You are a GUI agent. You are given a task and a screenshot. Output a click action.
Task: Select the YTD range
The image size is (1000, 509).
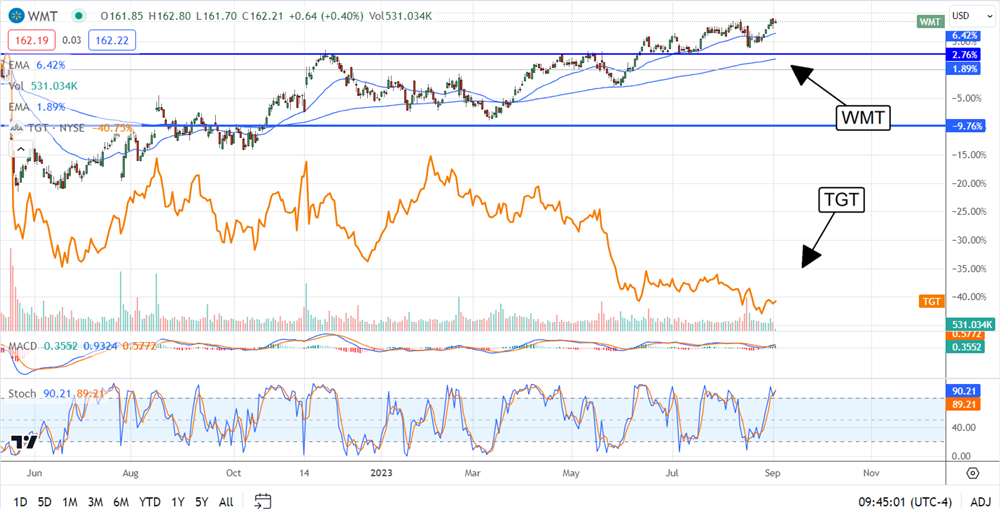tap(151, 500)
